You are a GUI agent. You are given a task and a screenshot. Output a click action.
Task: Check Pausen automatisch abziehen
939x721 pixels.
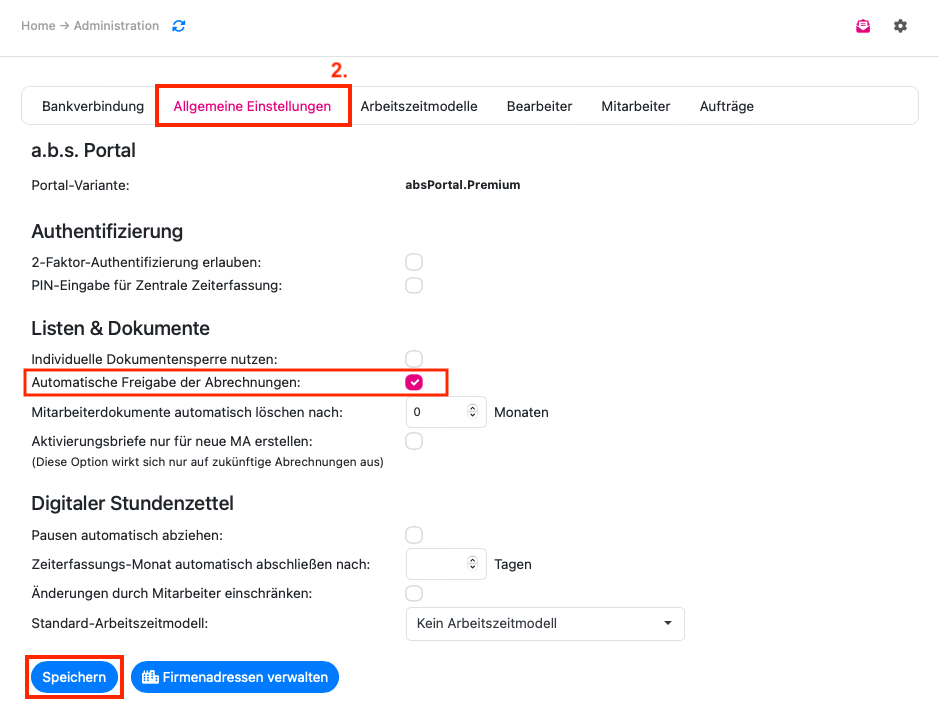pyautogui.click(x=414, y=535)
